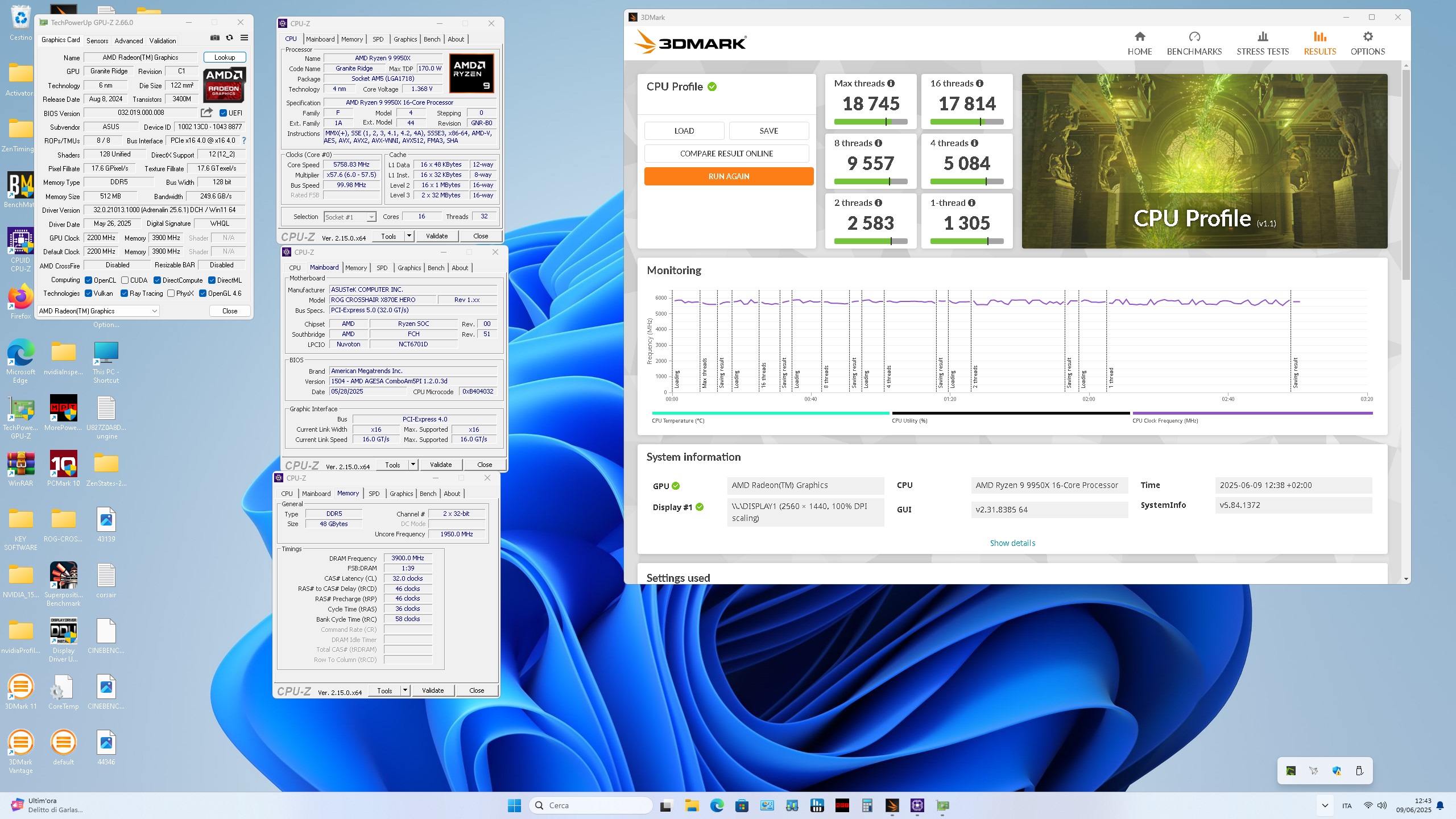1456x819 pixels.
Task: Click the SAVE button in 3DMark
Action: click(769, 131)
